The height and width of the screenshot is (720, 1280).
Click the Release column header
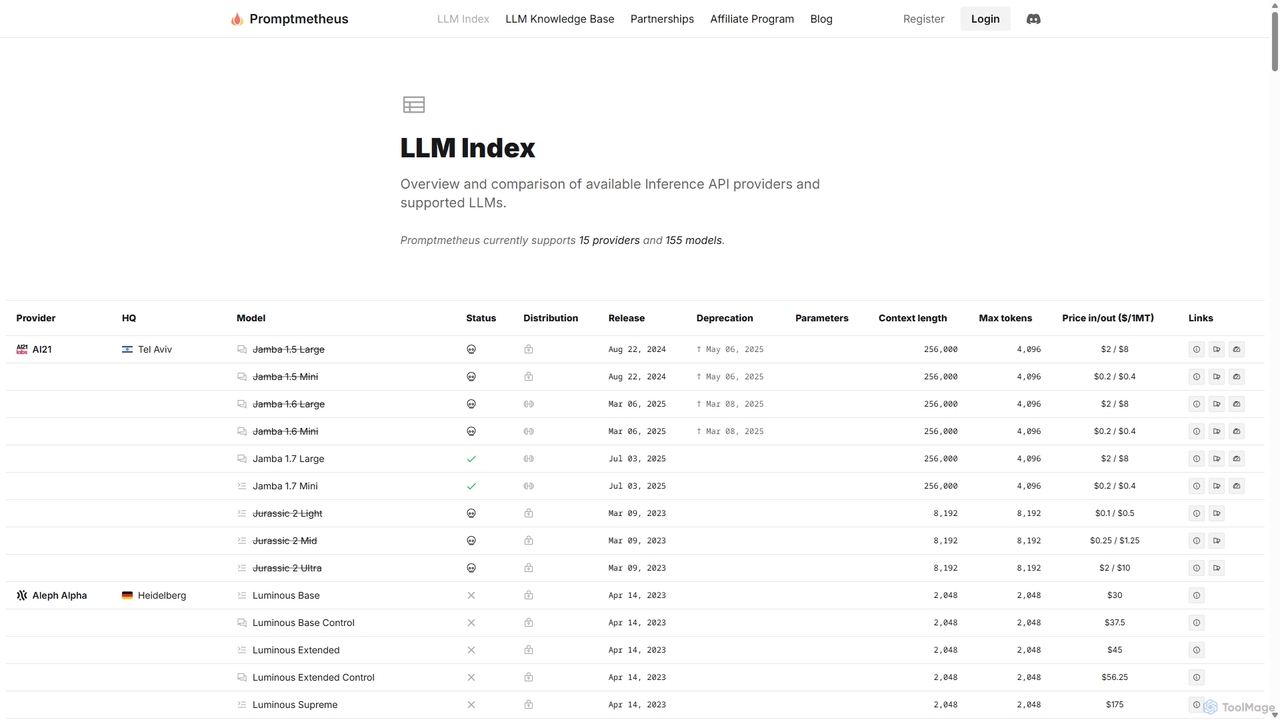tap(626, 318)
